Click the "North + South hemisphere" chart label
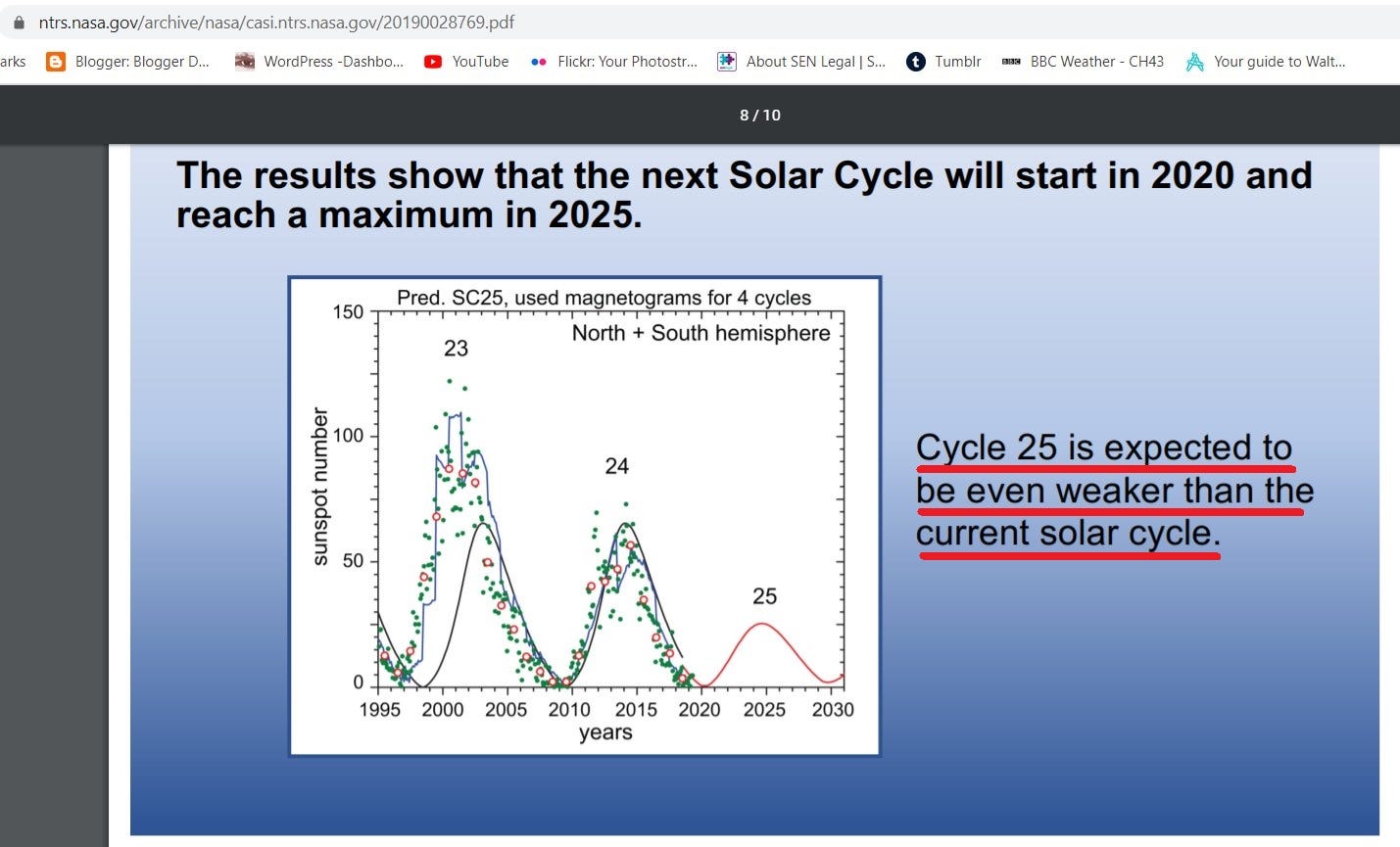Image resolution: width=1400 pixels, height=847 pixels. click(700, 333)
